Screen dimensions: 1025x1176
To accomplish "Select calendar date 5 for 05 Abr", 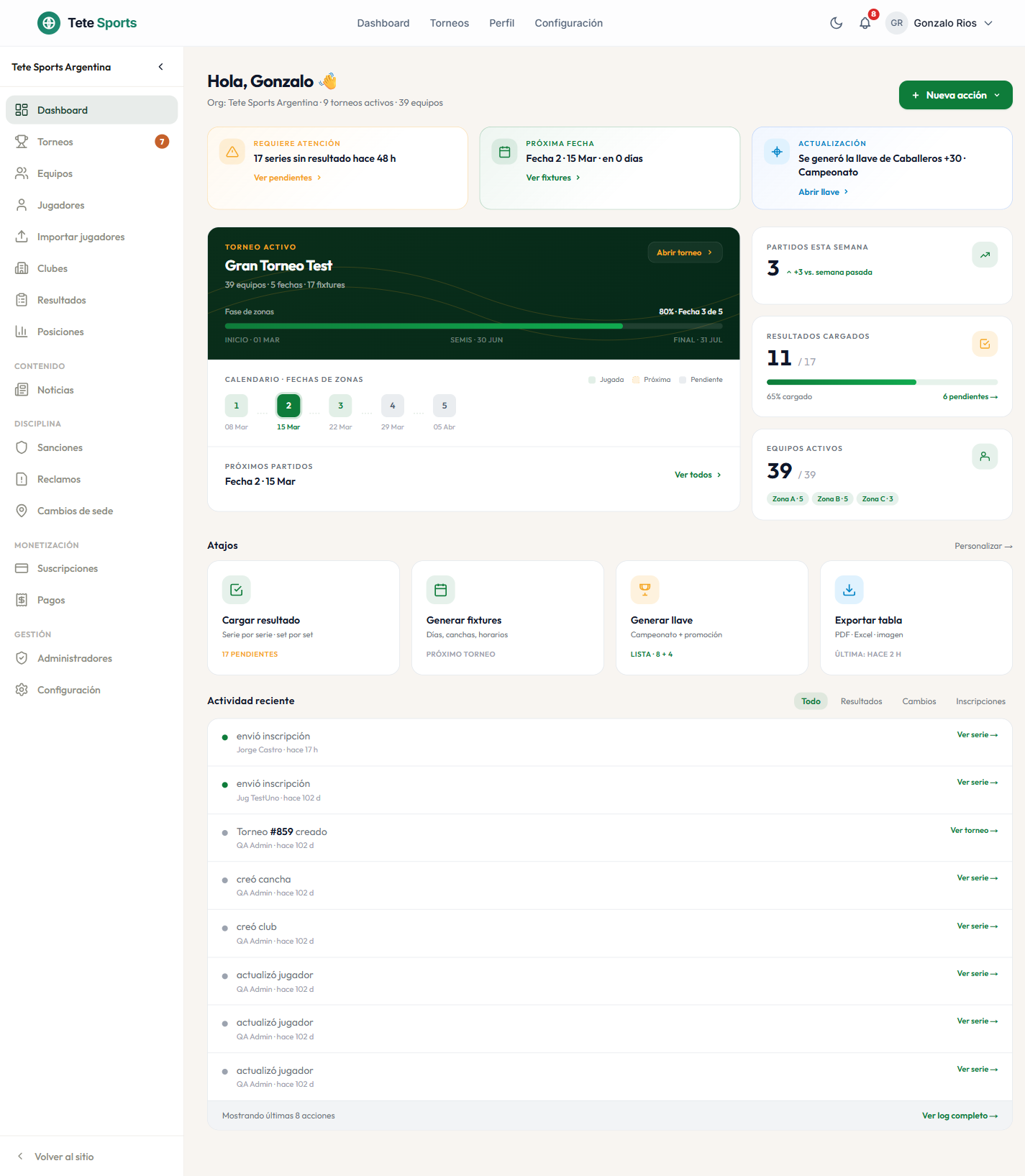I will tap(445, 406).
